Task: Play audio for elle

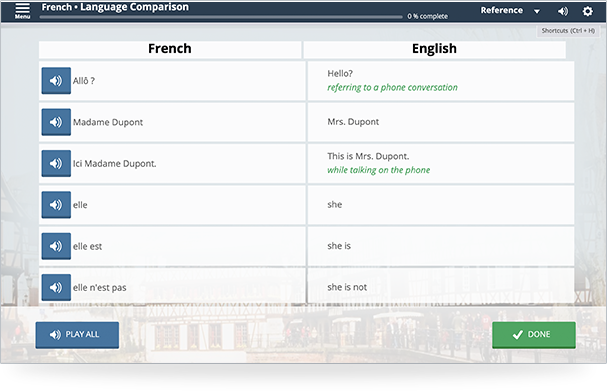Action: click(56, 205)
